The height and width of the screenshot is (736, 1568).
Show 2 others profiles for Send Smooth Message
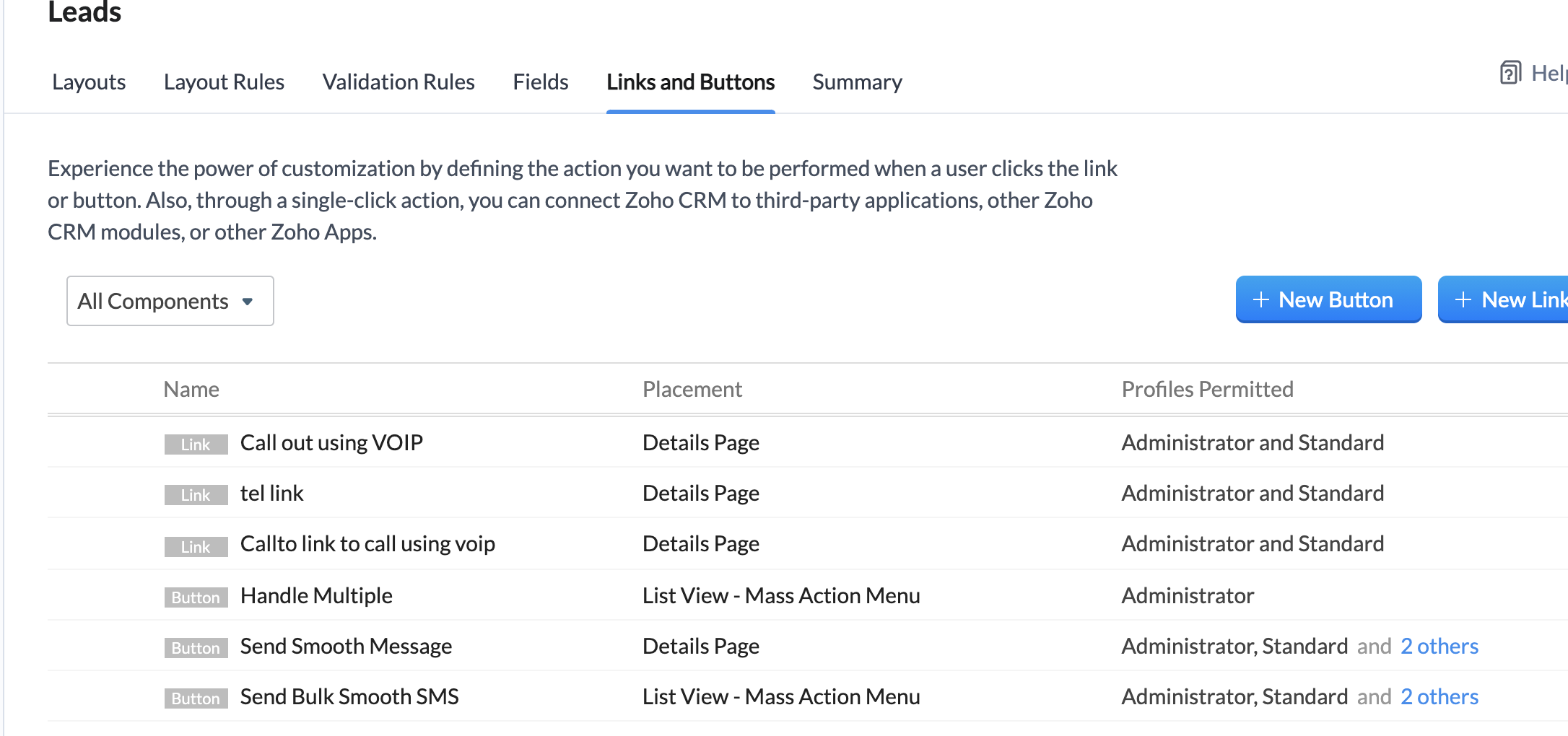[x=1439, y=646]
